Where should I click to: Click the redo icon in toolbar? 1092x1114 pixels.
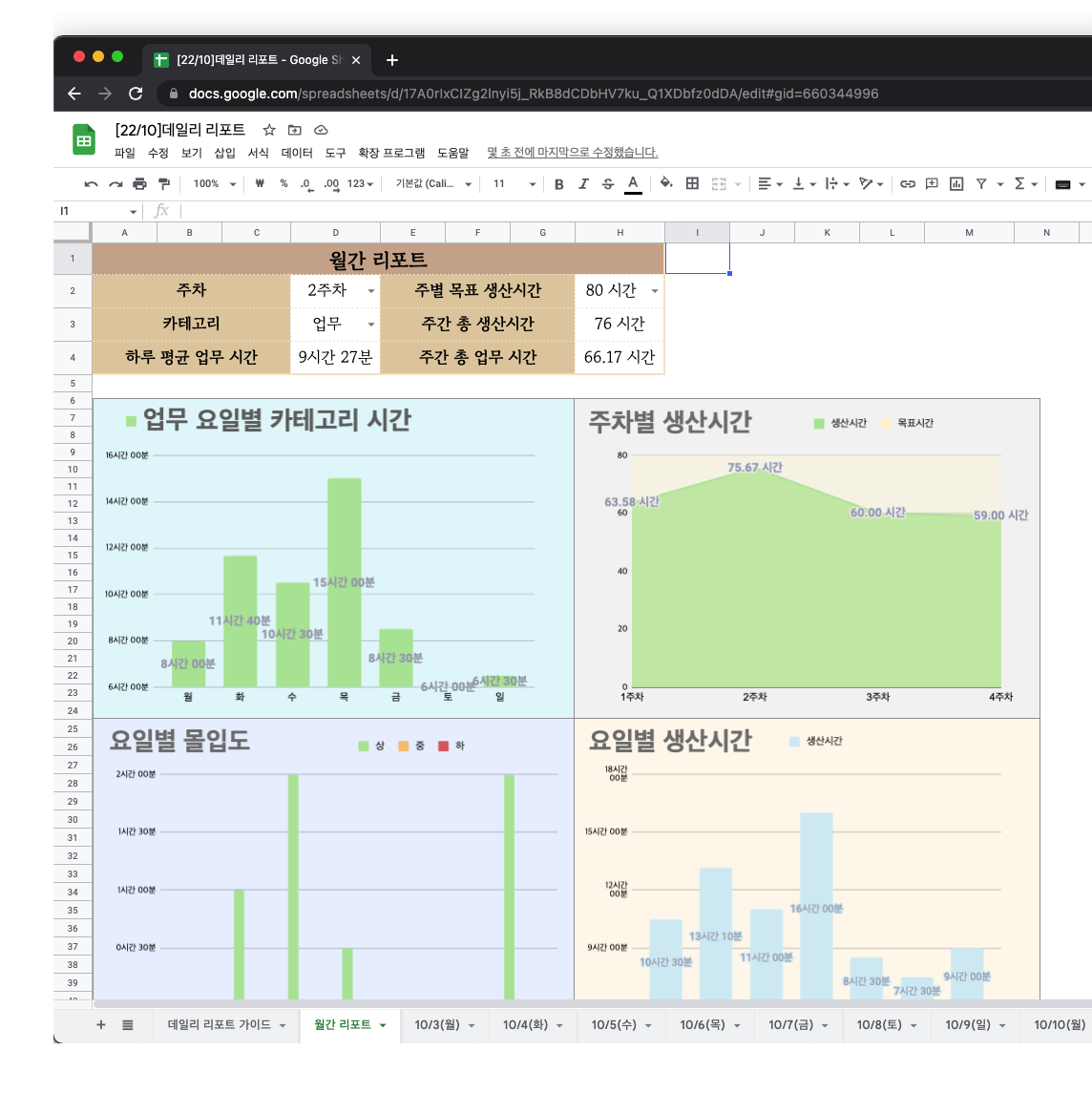[x=115, y=184]
